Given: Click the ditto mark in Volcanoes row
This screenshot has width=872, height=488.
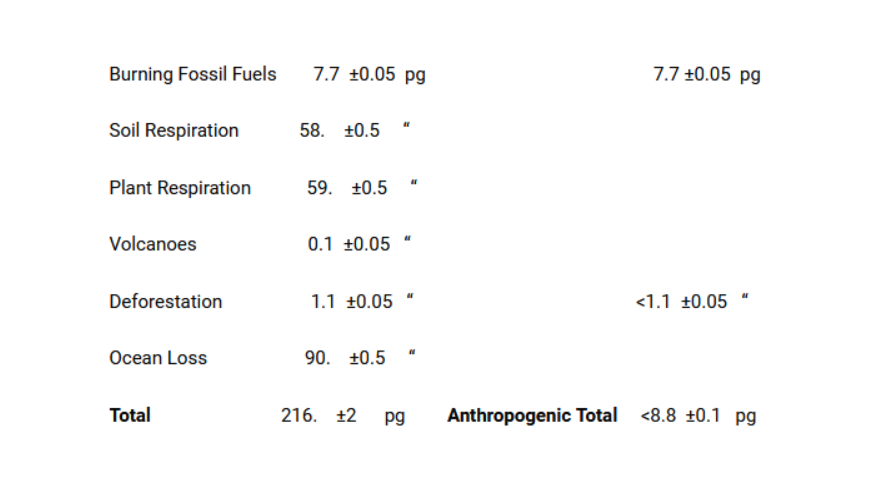Looking at the screenshot, I should click(x=408, y=241).
